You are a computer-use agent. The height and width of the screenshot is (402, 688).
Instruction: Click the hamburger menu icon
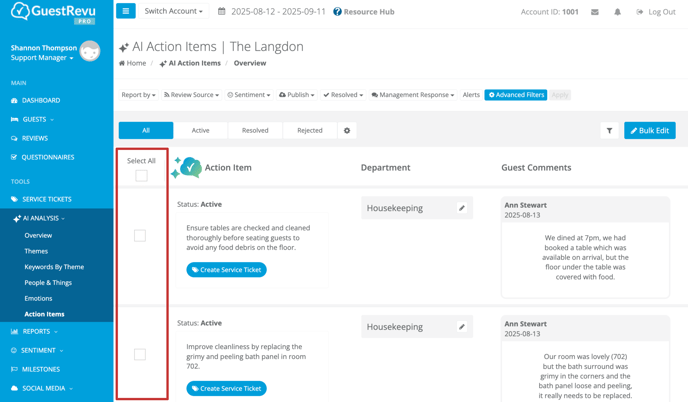[x=126, y=12]
